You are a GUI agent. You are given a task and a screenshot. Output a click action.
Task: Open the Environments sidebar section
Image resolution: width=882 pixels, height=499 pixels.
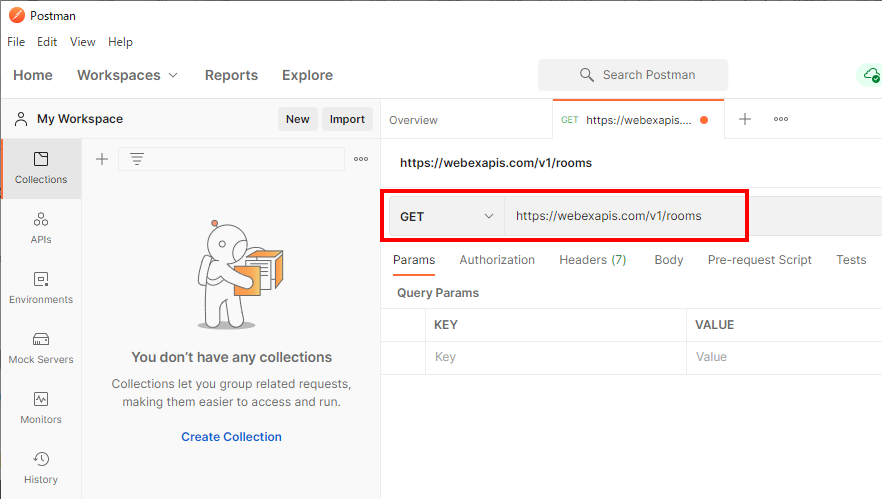pyautogui.click(x=41, y=288)
